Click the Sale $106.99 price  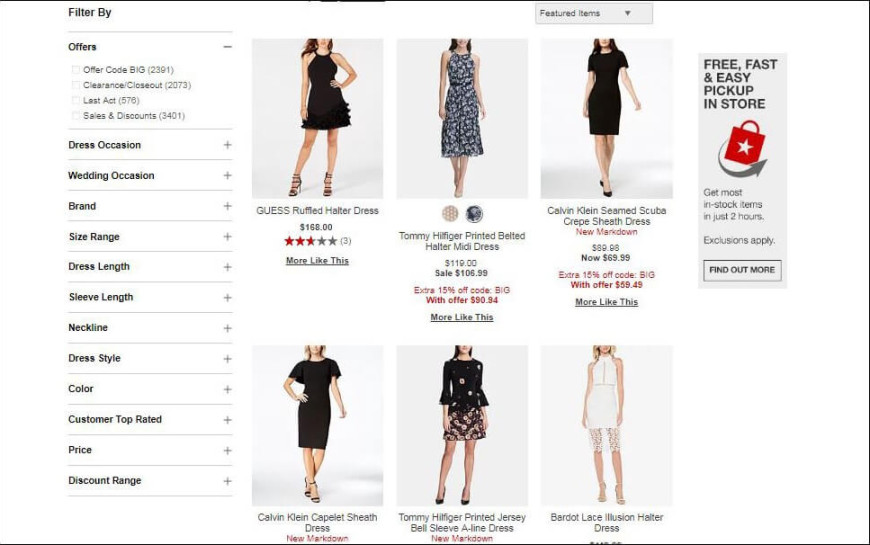(x=461, y=273)
